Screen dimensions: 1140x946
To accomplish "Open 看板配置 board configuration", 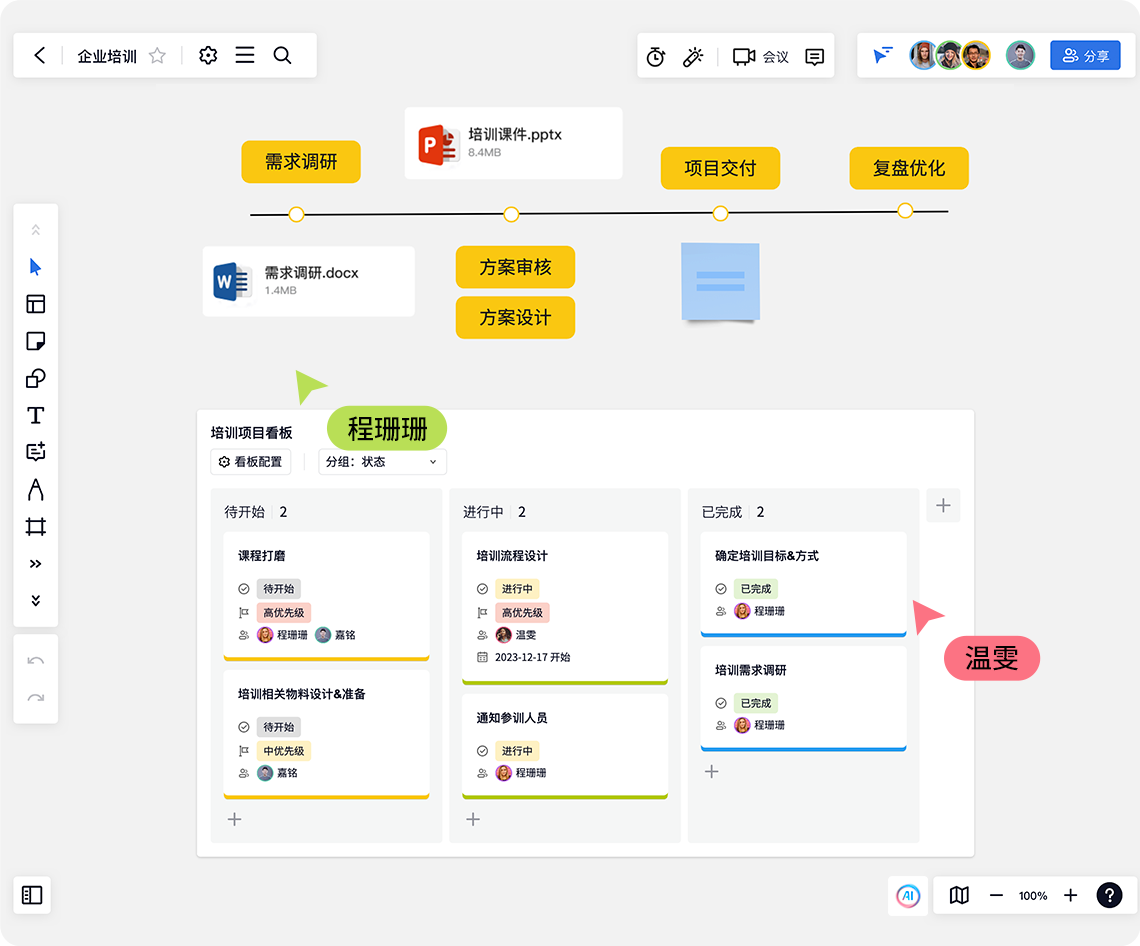I will (x=251, y=462).
